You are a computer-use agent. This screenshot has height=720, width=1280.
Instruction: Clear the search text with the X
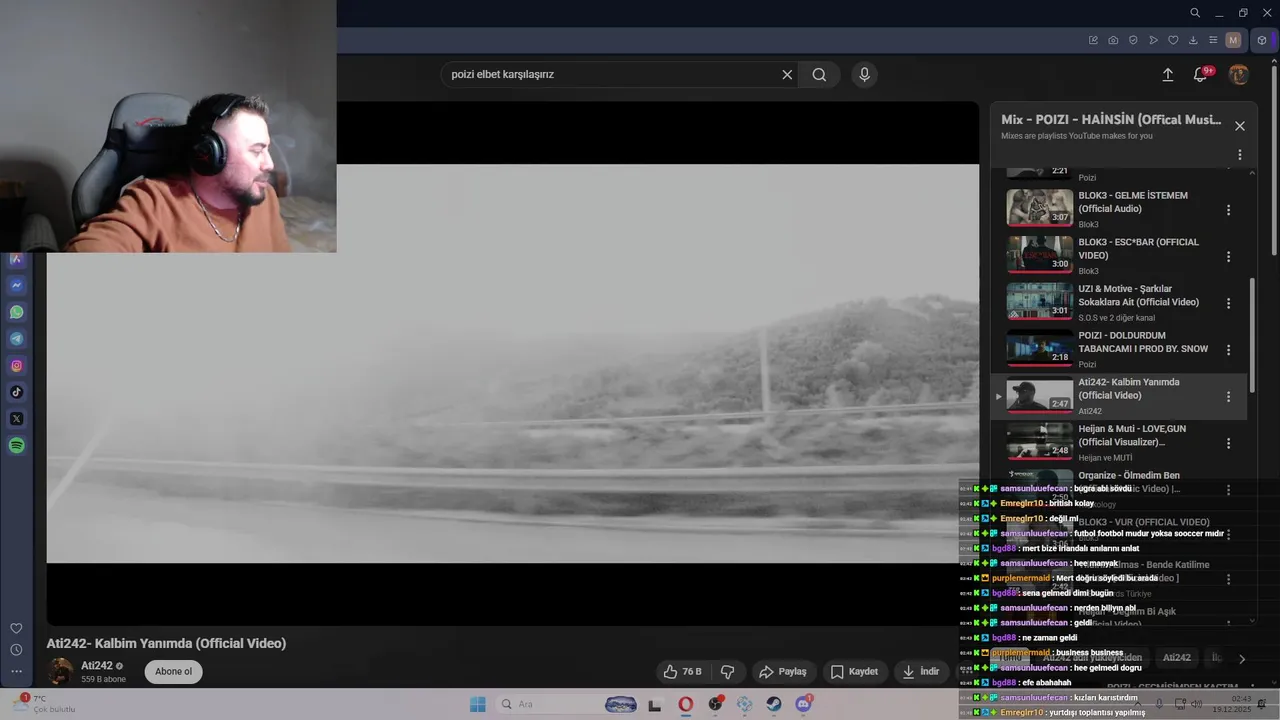pyautogui.click(x=787, y=75)
